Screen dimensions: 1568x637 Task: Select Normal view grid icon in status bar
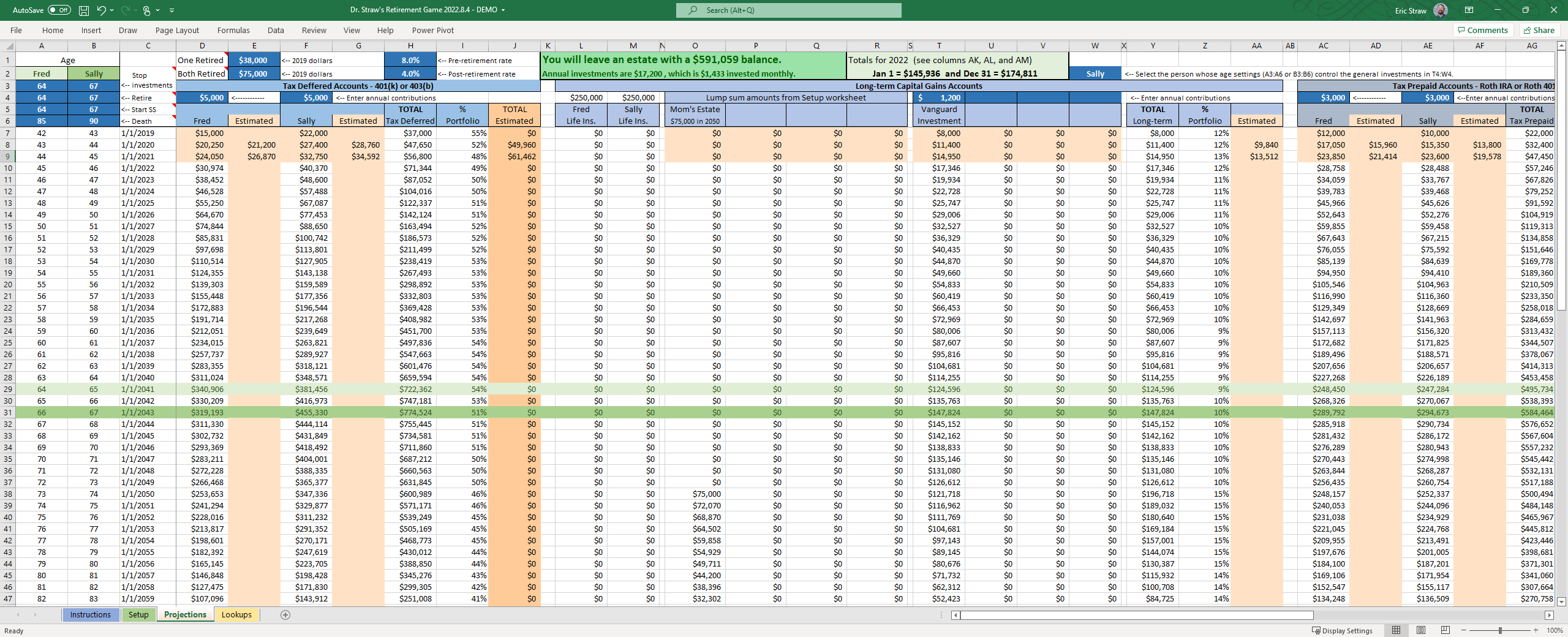coord(1396,630)
